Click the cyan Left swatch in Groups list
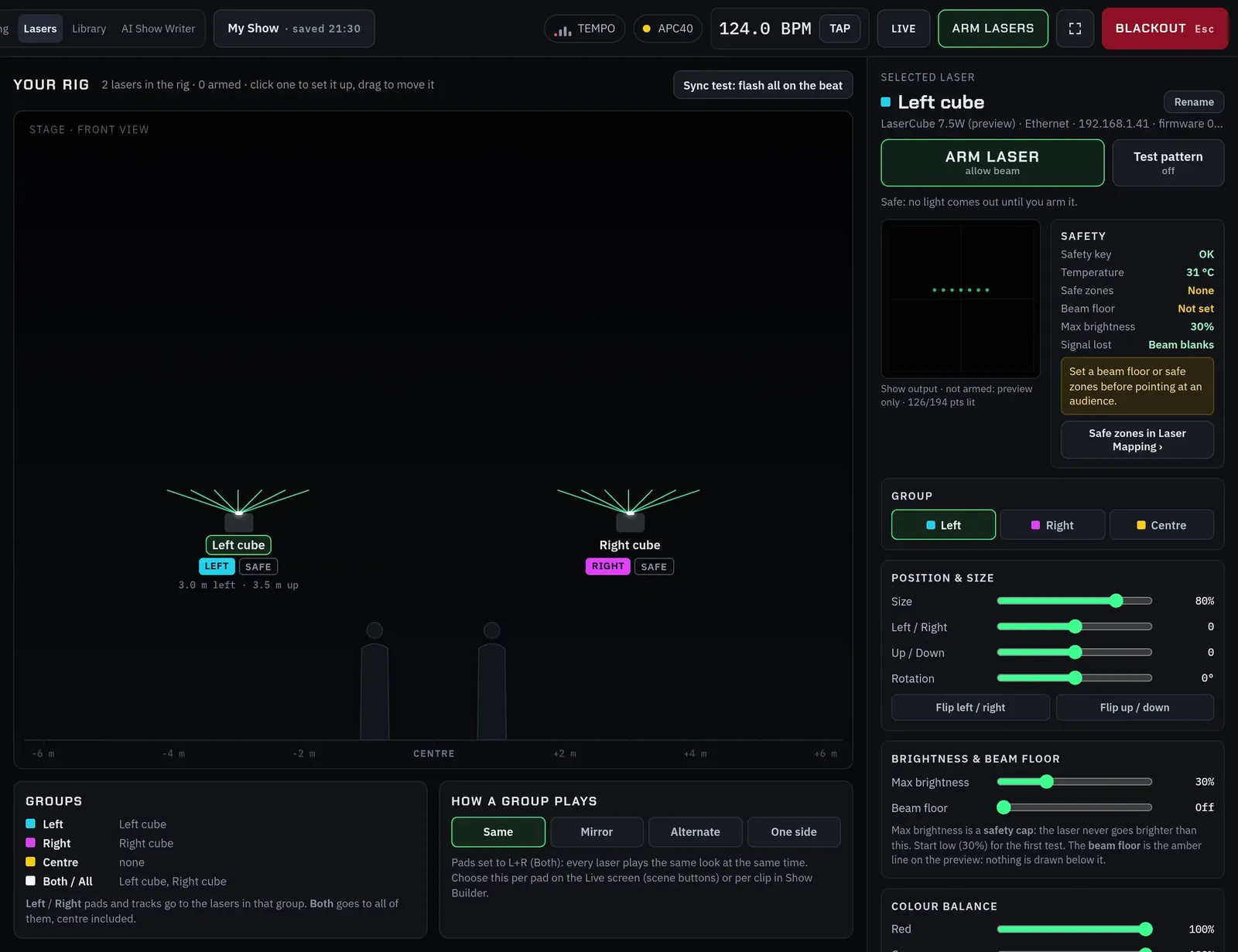This screenshot has width=1238, height=952. click(31, 824)
